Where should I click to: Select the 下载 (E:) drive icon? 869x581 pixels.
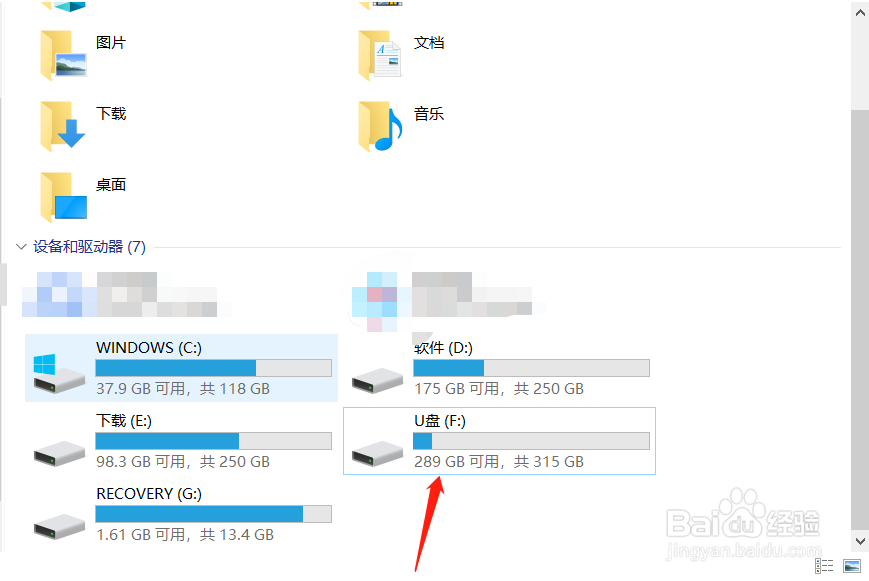pyautogui.click(x=59, y=453)
